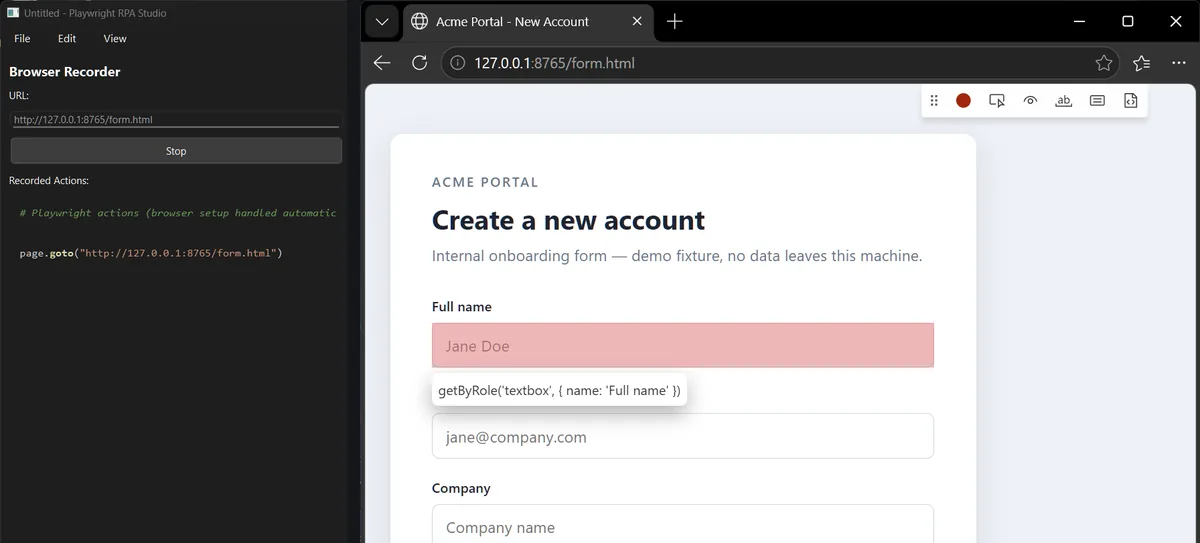1200x543 pixels.
Task: Open the tab actions dropdown chevron
Action: (x=382, y=22)
